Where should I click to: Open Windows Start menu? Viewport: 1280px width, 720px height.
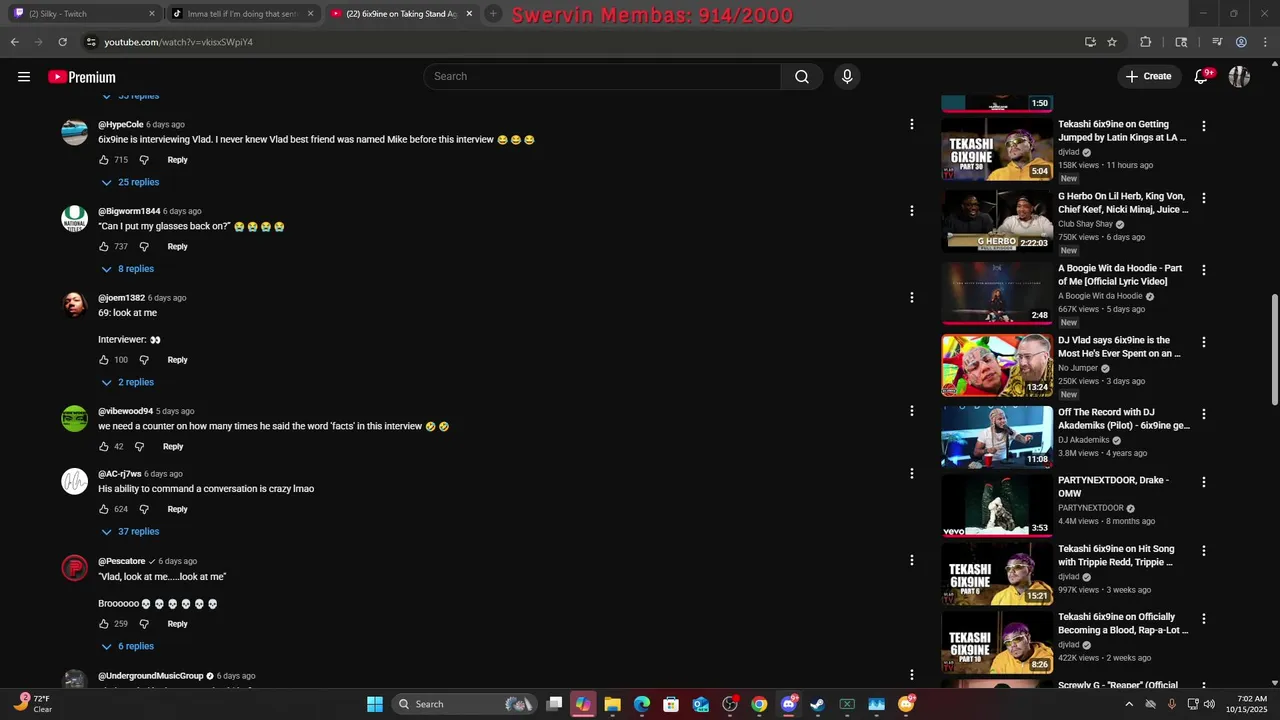click(x=375, y=704)
